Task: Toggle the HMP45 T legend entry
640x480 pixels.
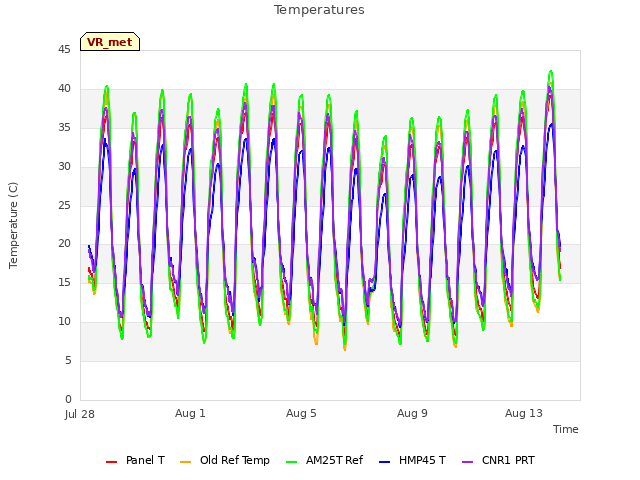Action: pyautogui.click(x=412, y=460)
